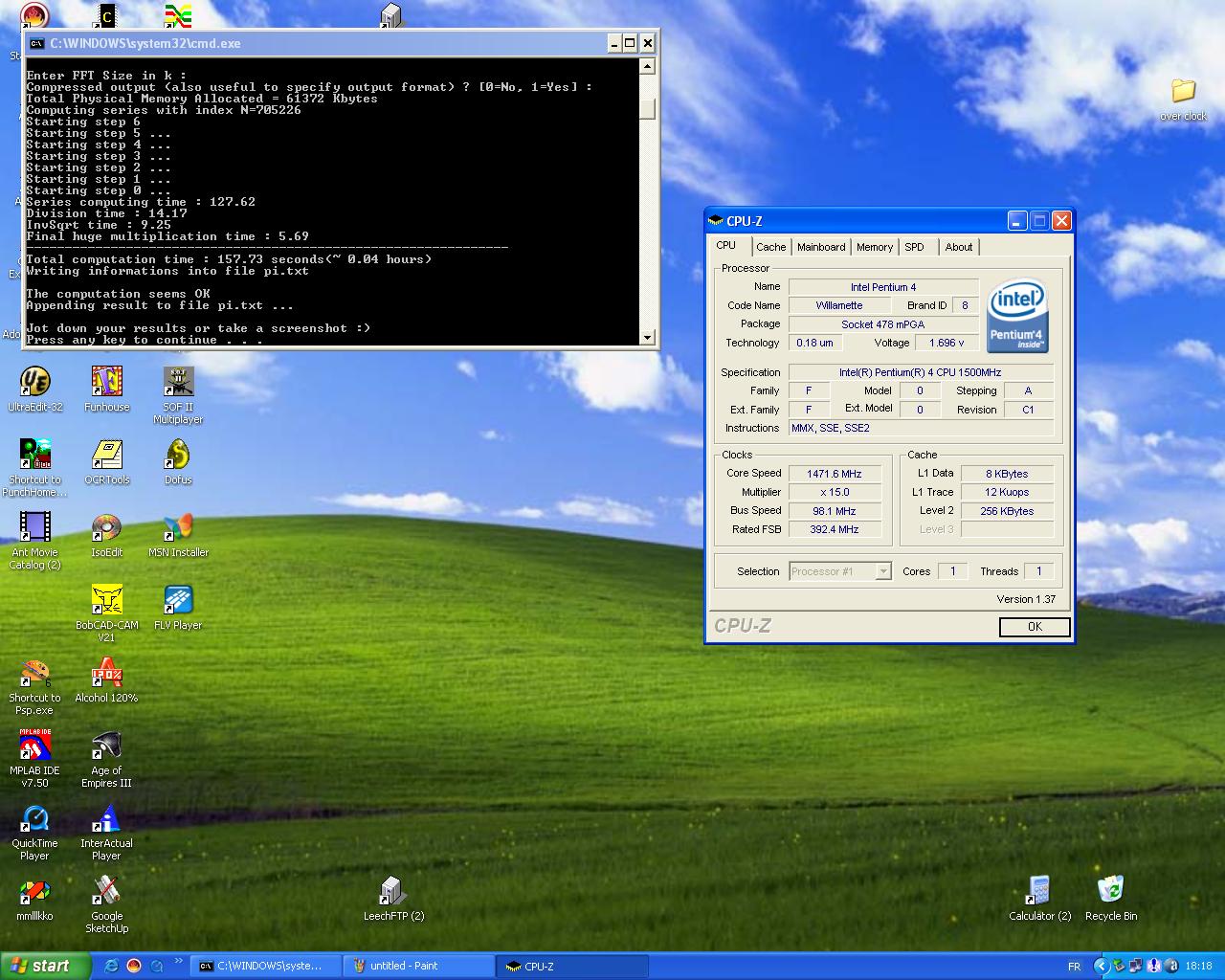The height and width of the screenshot is (980, 1225).
Task: Click Level 2 cache 256 KBytes value
Action: tap(1008, 511)
